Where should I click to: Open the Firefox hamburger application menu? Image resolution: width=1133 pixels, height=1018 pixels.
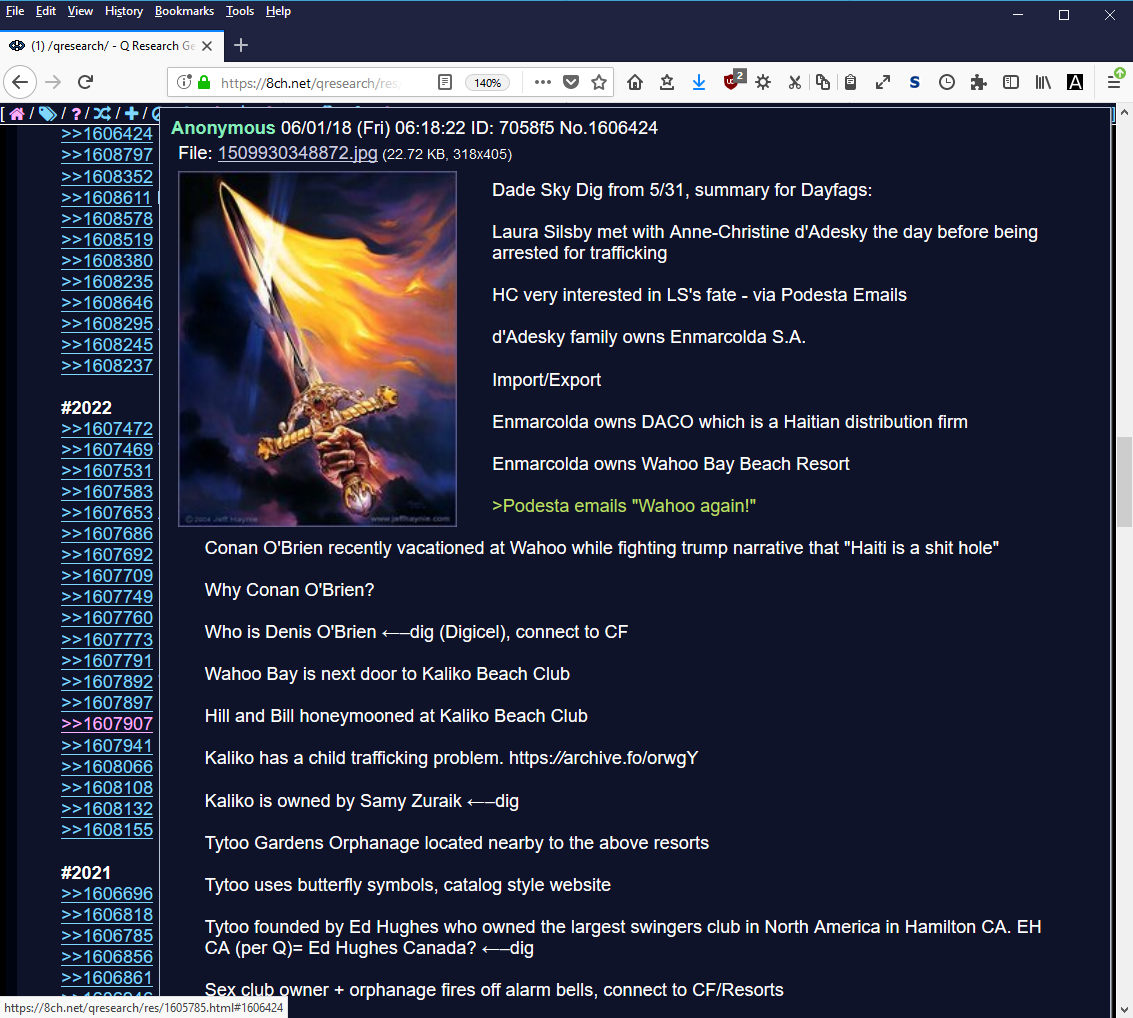[1115, 82]
